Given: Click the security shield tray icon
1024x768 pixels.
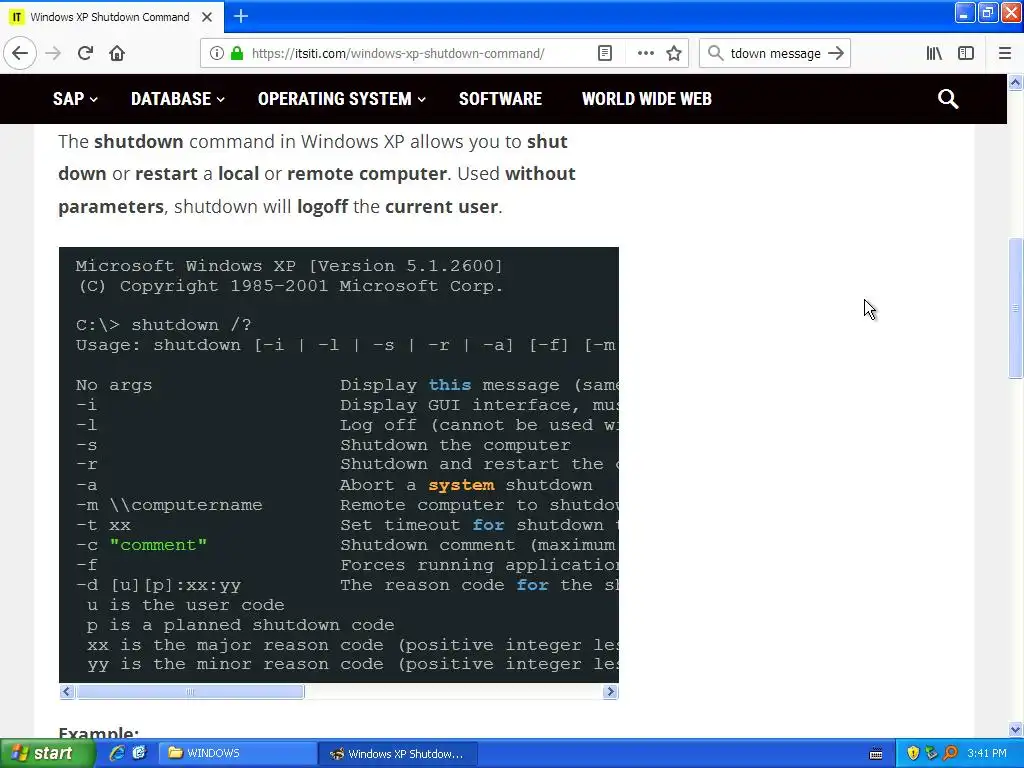Looking at the screenshot, I should coord(913,753).
